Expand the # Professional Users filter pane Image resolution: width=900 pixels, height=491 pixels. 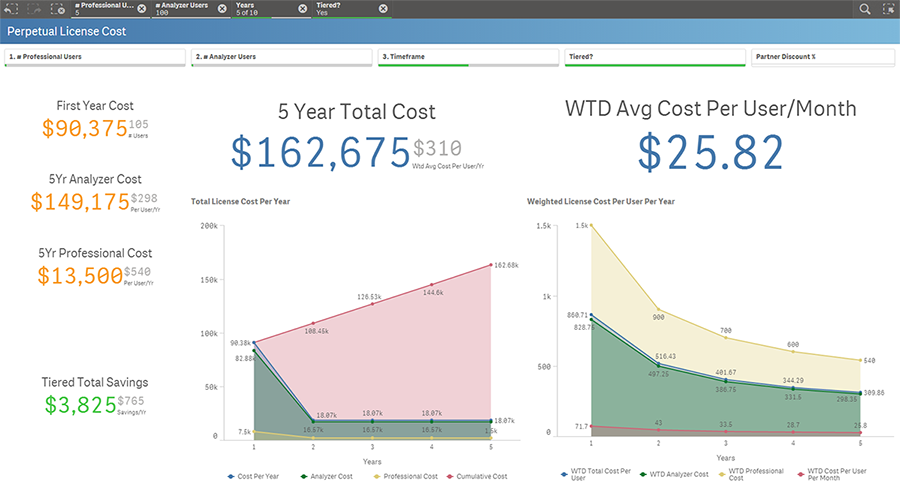(x=95, y=57)
